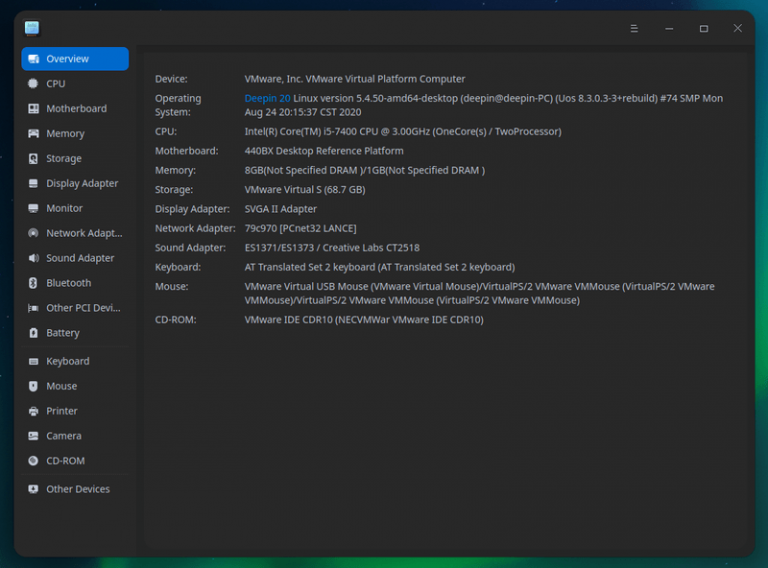Click the Deepin 20 link
This screenshot has width=768, height=568.
(x=267, y=99)
